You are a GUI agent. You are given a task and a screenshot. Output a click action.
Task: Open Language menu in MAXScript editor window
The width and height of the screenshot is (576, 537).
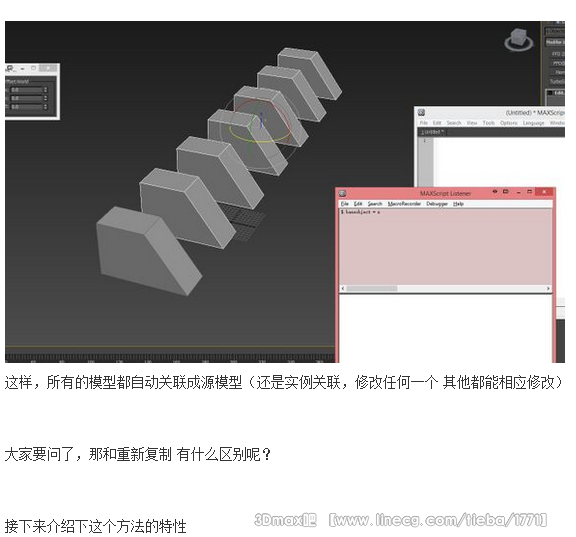point(533,123)
